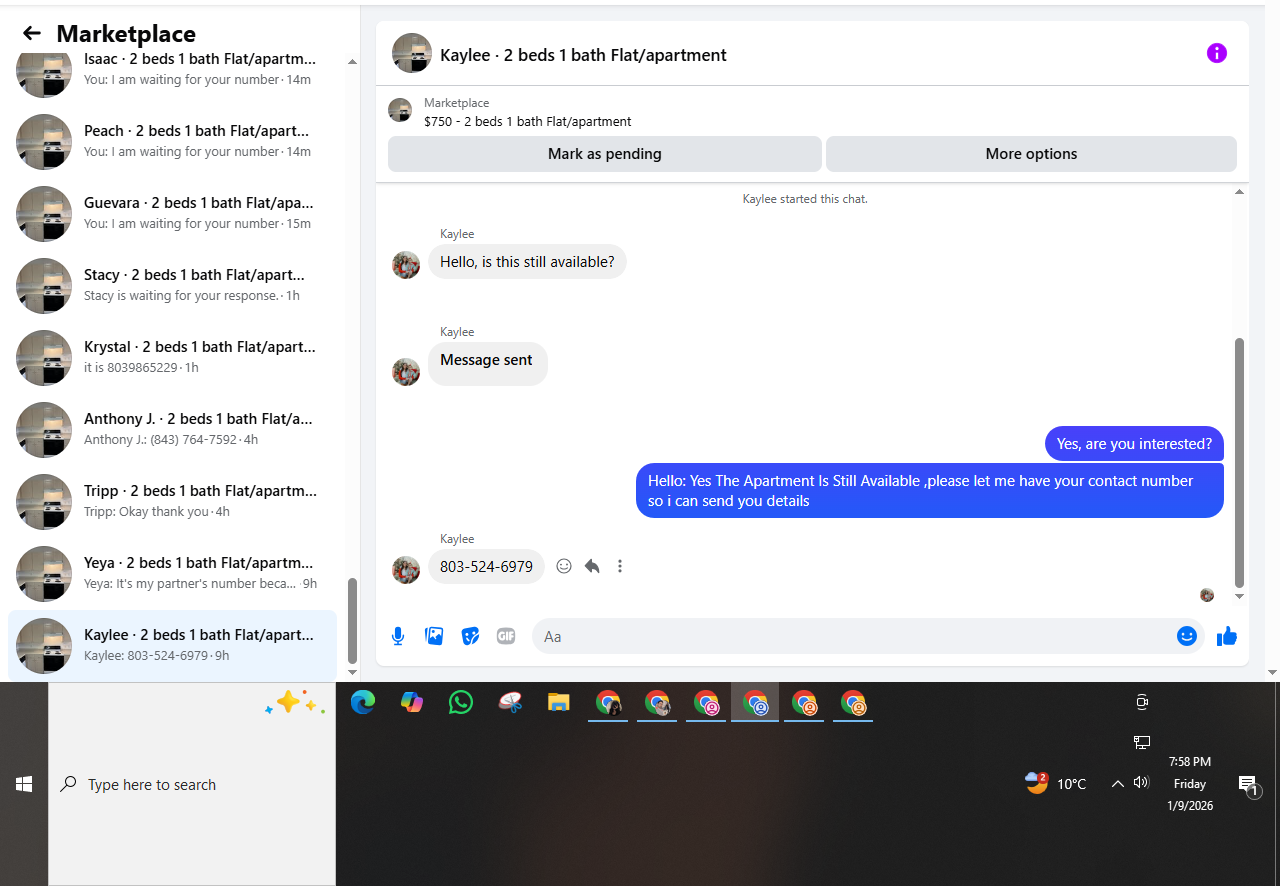Click the 'Hello: Yes The Apartment Is Still Available' message
The height and width of the screenshot is (886, 1280).
point(930,491)
